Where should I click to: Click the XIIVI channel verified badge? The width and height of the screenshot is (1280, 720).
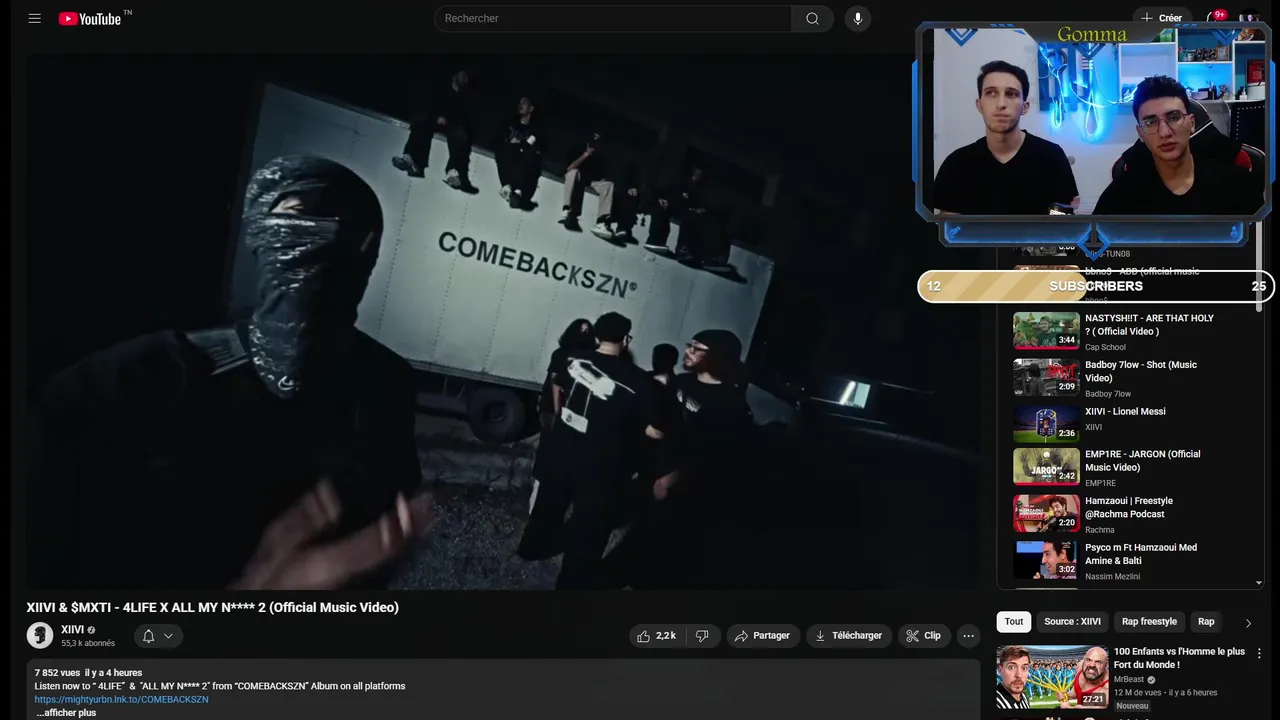[x=92, y=630]
